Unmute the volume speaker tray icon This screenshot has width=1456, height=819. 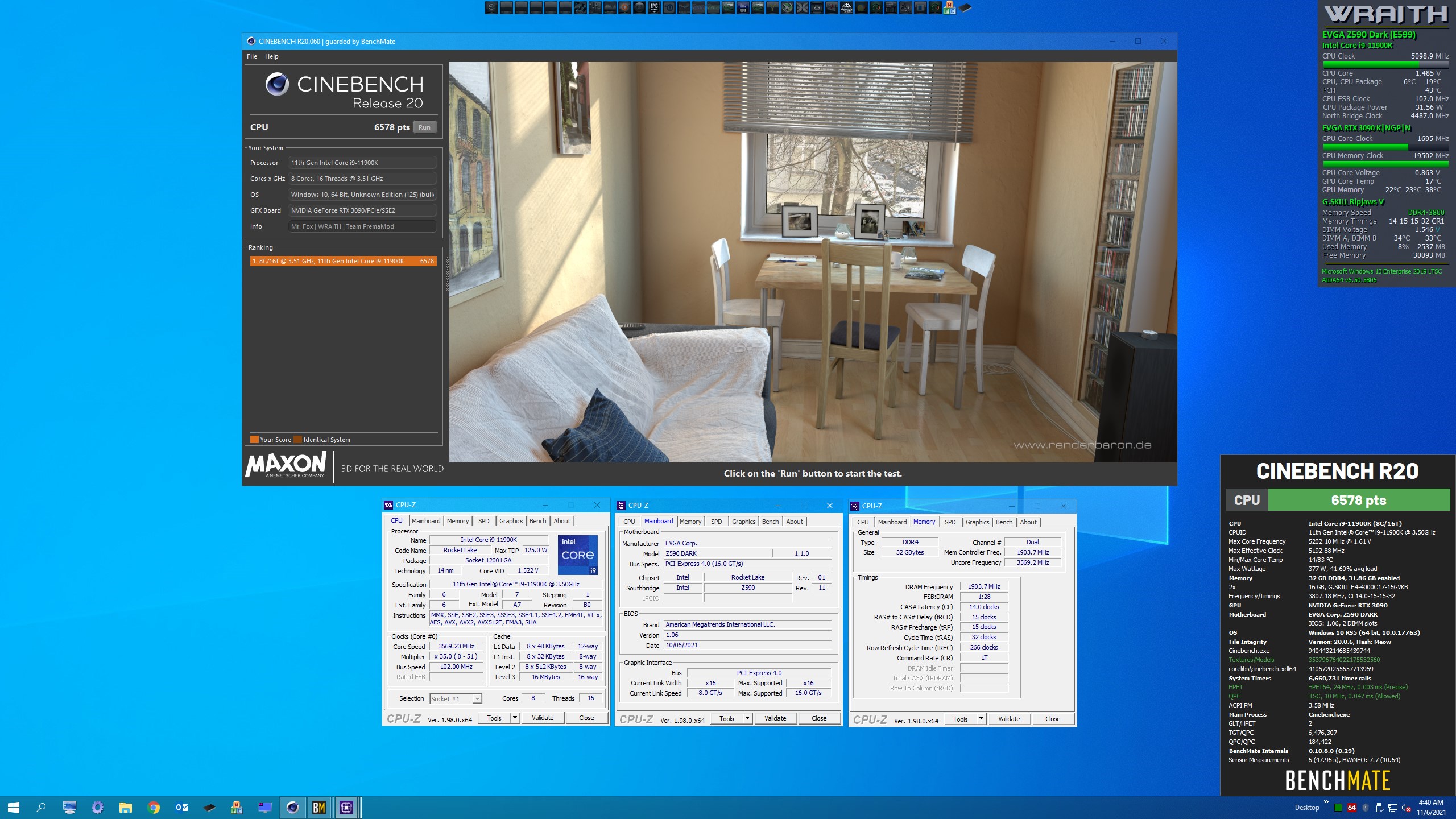pos(1406,808)
